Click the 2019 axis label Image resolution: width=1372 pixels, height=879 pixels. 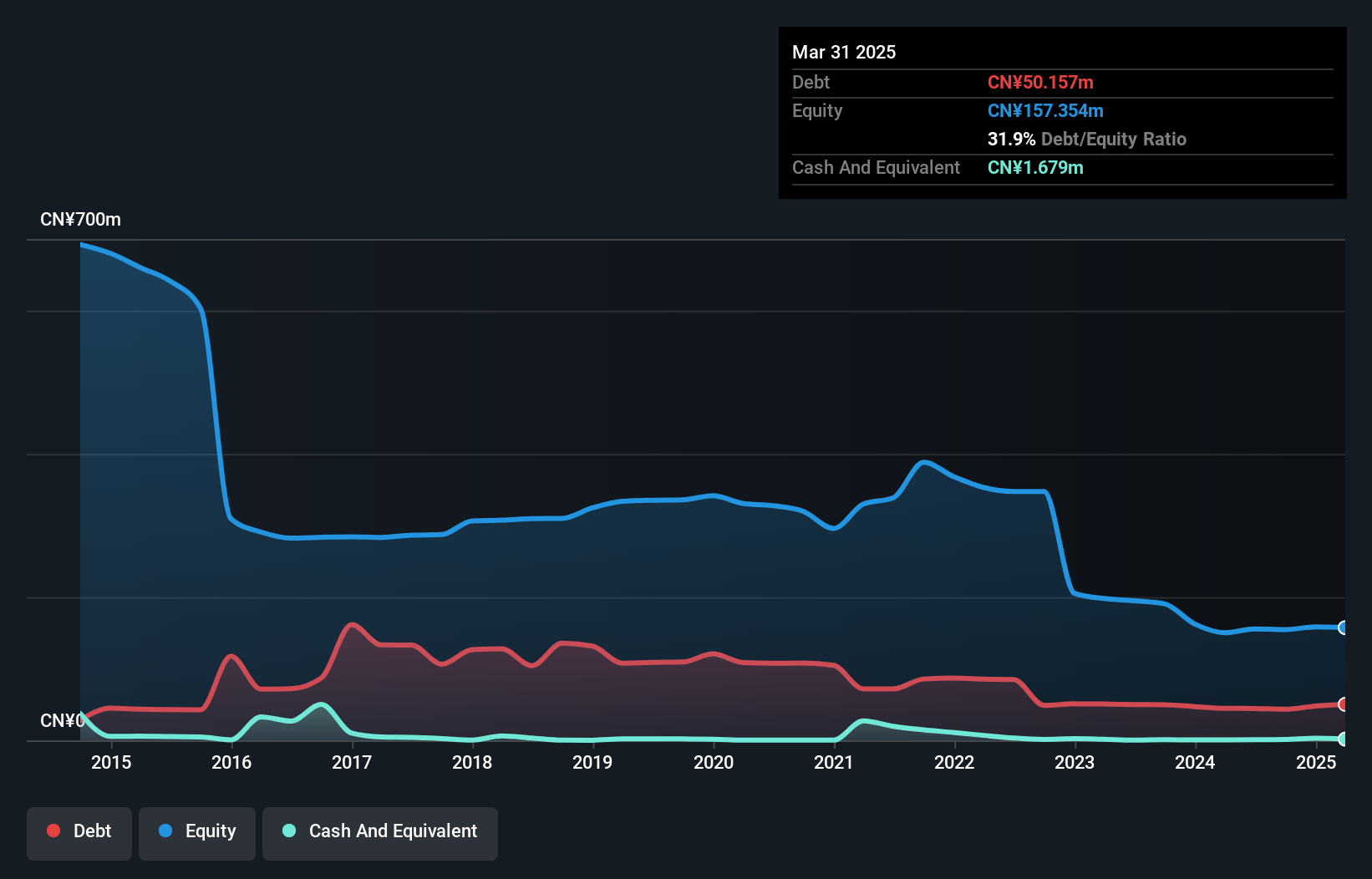pos(592,762)
